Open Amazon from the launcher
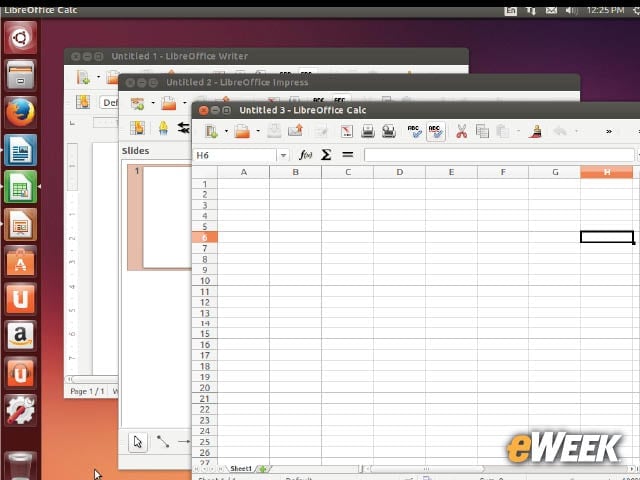 click(x=20, y=336)
